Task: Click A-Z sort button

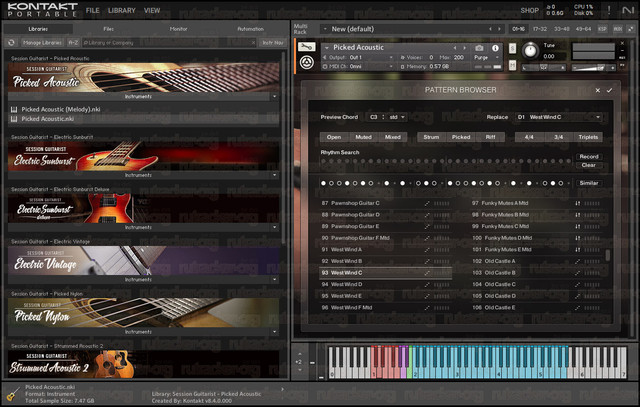Action: pos(73,42)
